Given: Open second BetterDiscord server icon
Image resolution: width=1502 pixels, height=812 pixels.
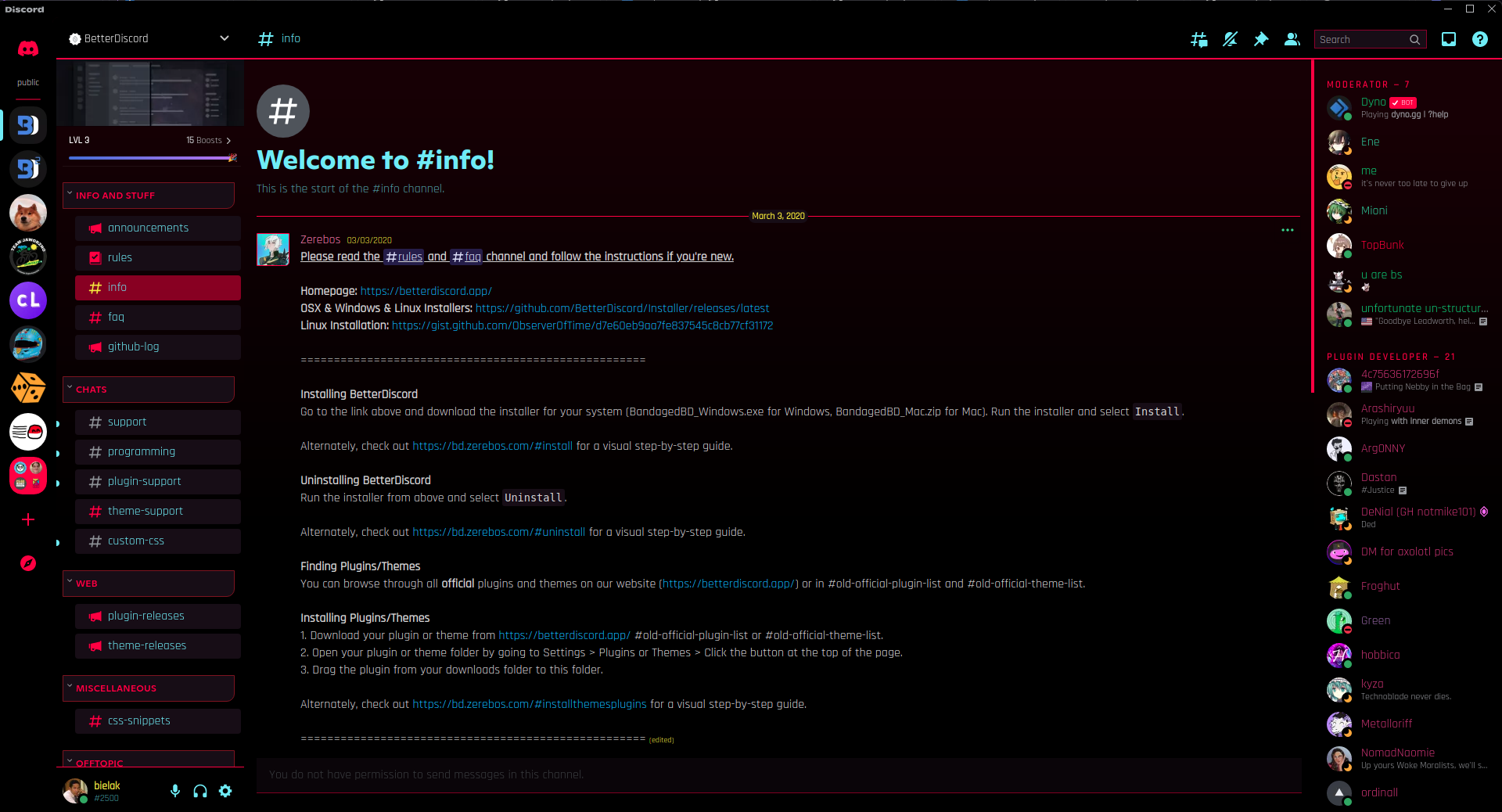Looking at the screenshot, I should click(x=28, y=169).
